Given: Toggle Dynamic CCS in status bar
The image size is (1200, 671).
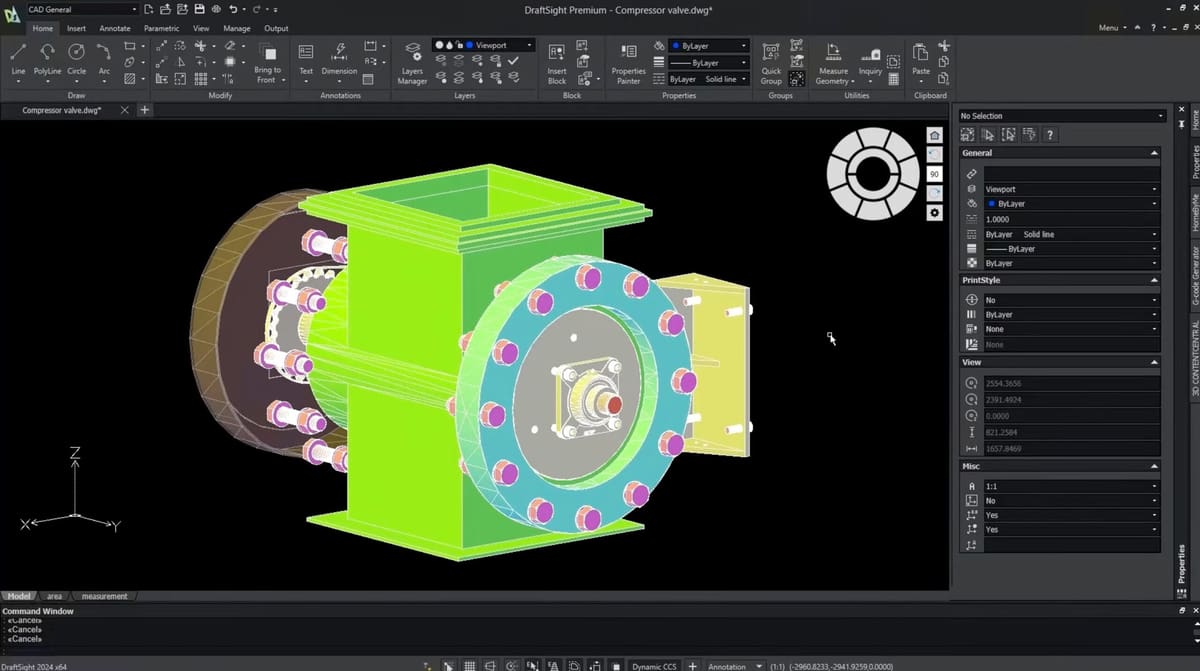Looking at the screenshot, I should tap(653, 666).
